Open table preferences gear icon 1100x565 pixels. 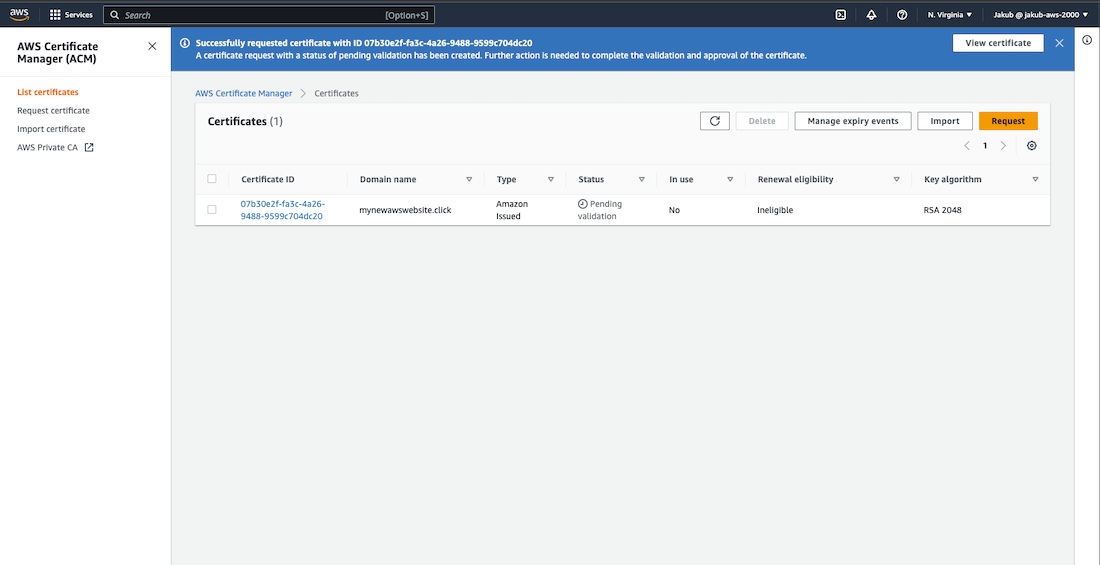pyautogui.click(x=1032, y=146)
